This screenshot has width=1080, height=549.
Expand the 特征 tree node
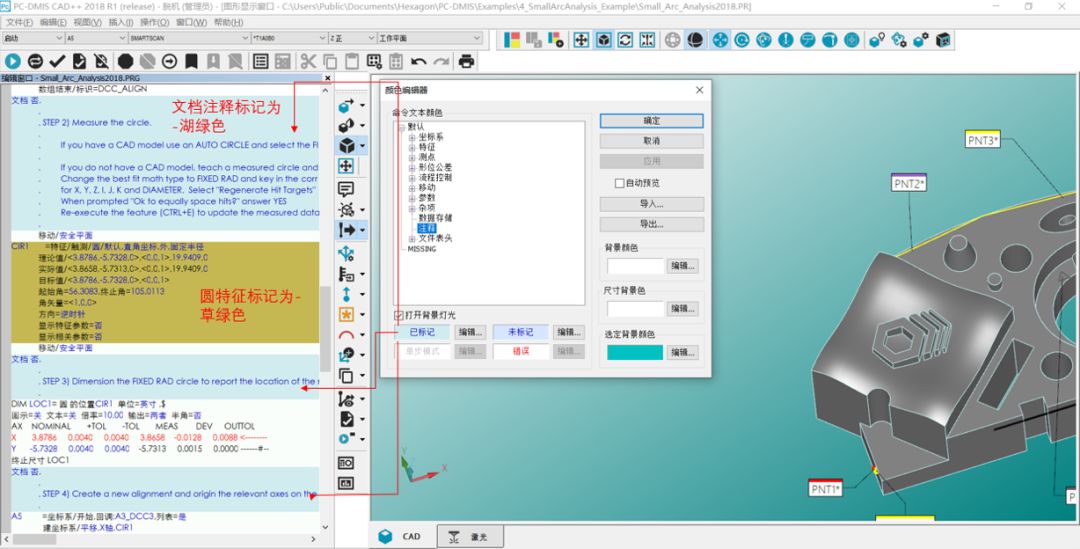click(412, 147)
